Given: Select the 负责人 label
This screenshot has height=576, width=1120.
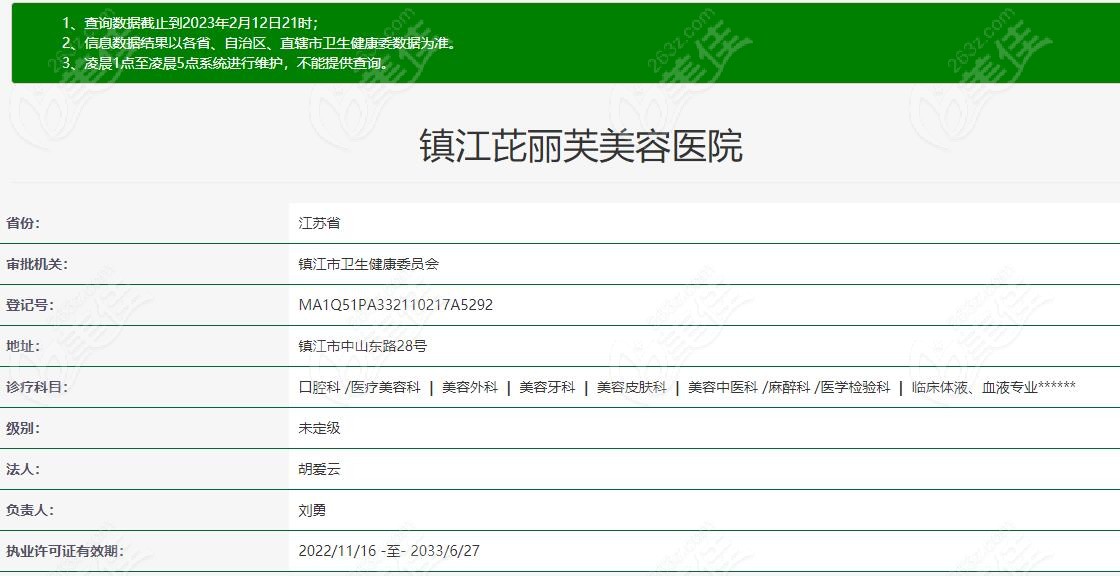Looking at the screenshot, I should tap(30, 510).
